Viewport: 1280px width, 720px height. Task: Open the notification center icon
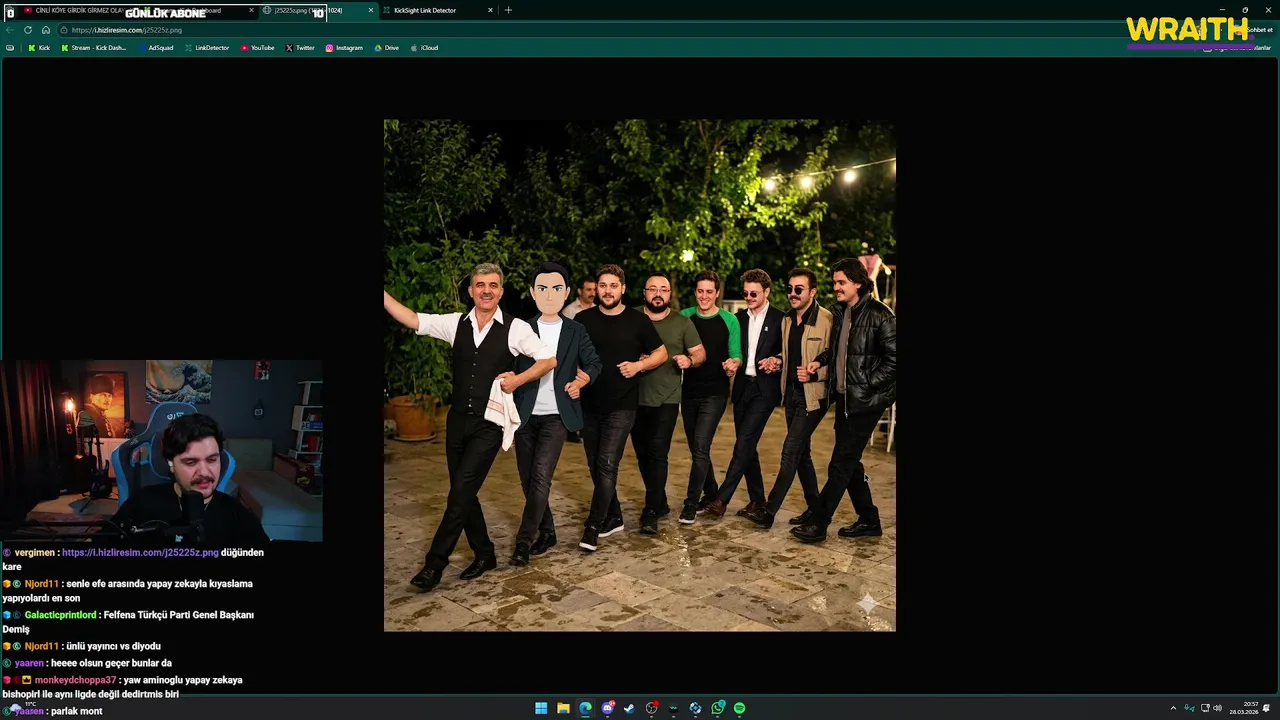1267,708
